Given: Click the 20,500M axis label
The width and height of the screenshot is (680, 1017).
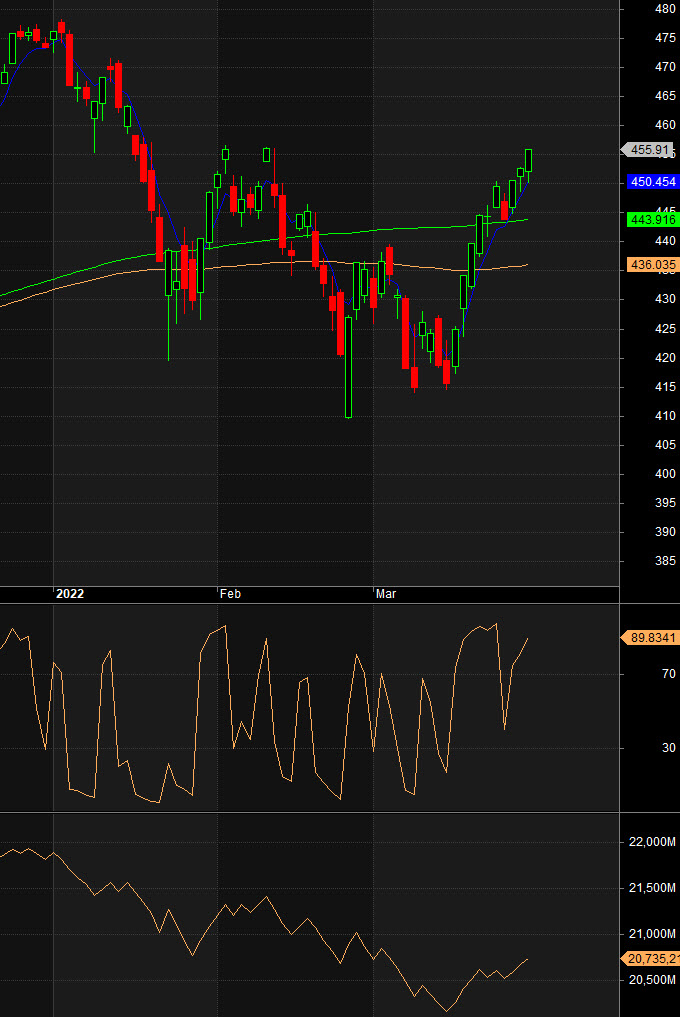Looking at the screenshot, I should (x=652, y=980).
